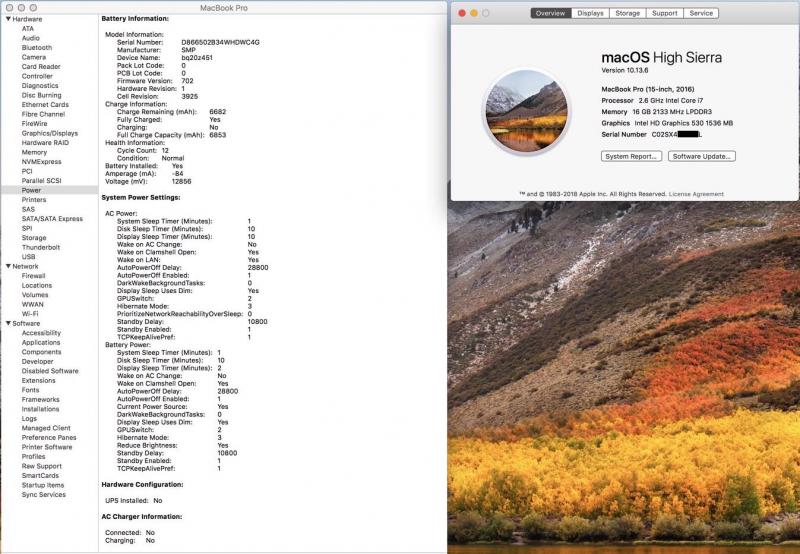This screenshot has width=800, height=554.
Task: Open the Storage tab
Action: tap(627, 13)
